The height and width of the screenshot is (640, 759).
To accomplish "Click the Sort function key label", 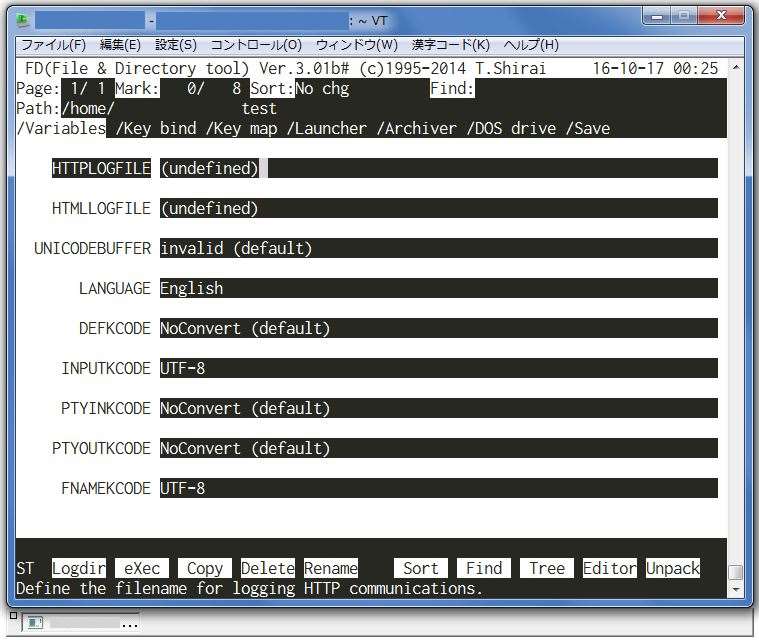I will [x=421, y=568].
